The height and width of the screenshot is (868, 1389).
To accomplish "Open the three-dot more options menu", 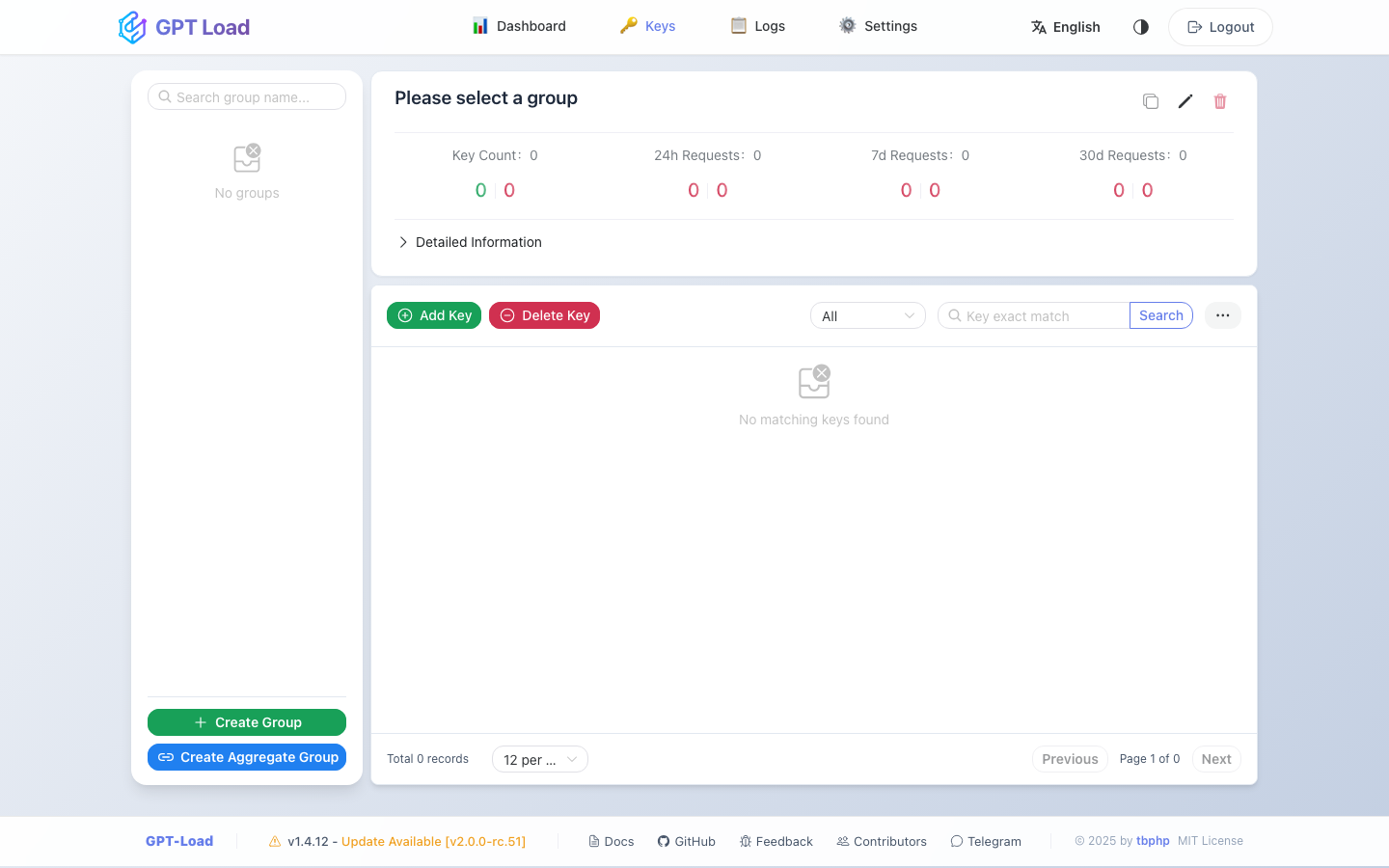I will [x=1223, y=315].
